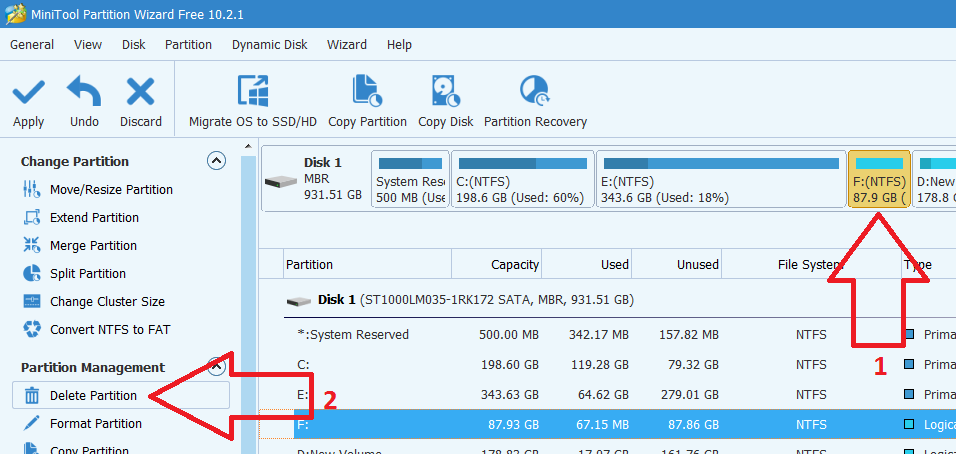Sort by Partition column header
The image size is (956, 454).
[x=368, y=264]
